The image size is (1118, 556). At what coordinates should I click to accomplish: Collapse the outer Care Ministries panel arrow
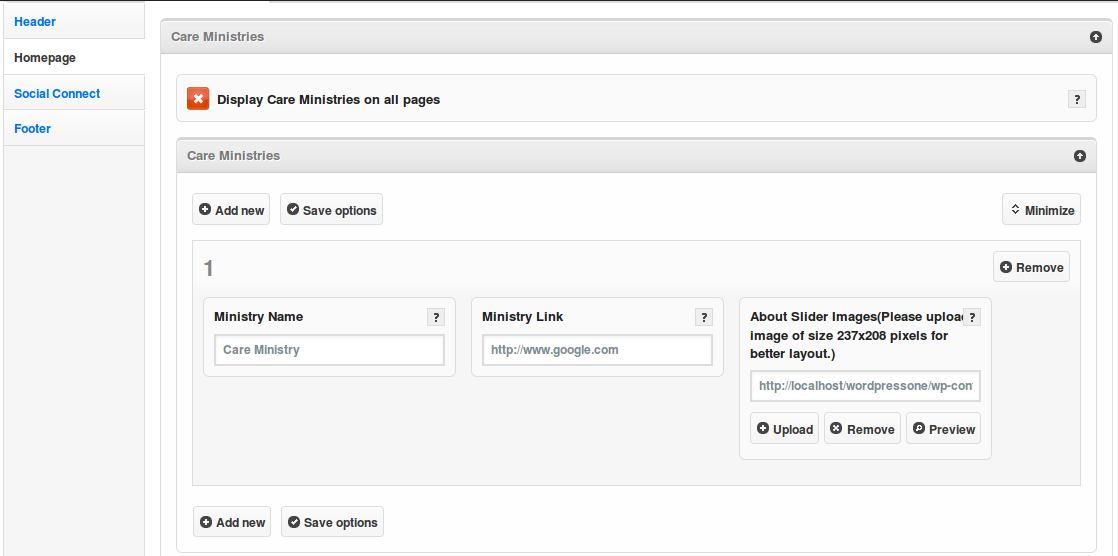1096,37
